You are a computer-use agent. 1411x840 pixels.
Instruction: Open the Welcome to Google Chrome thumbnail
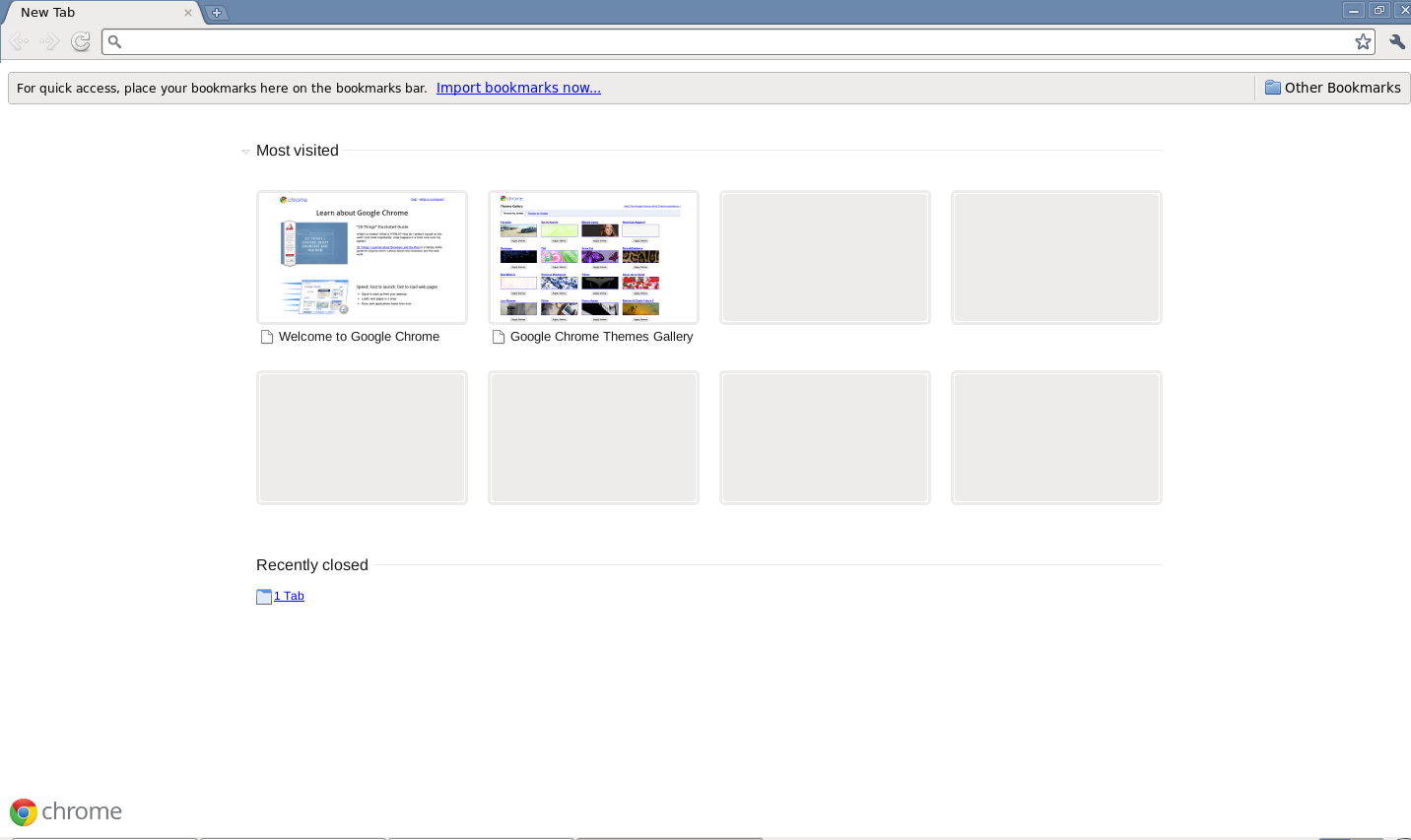pyautogui.click(x=362, y=257)
